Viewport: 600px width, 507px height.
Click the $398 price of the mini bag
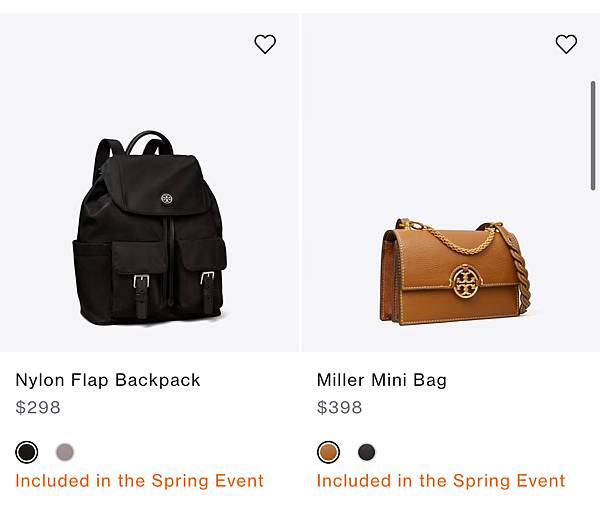coord(339,407)
